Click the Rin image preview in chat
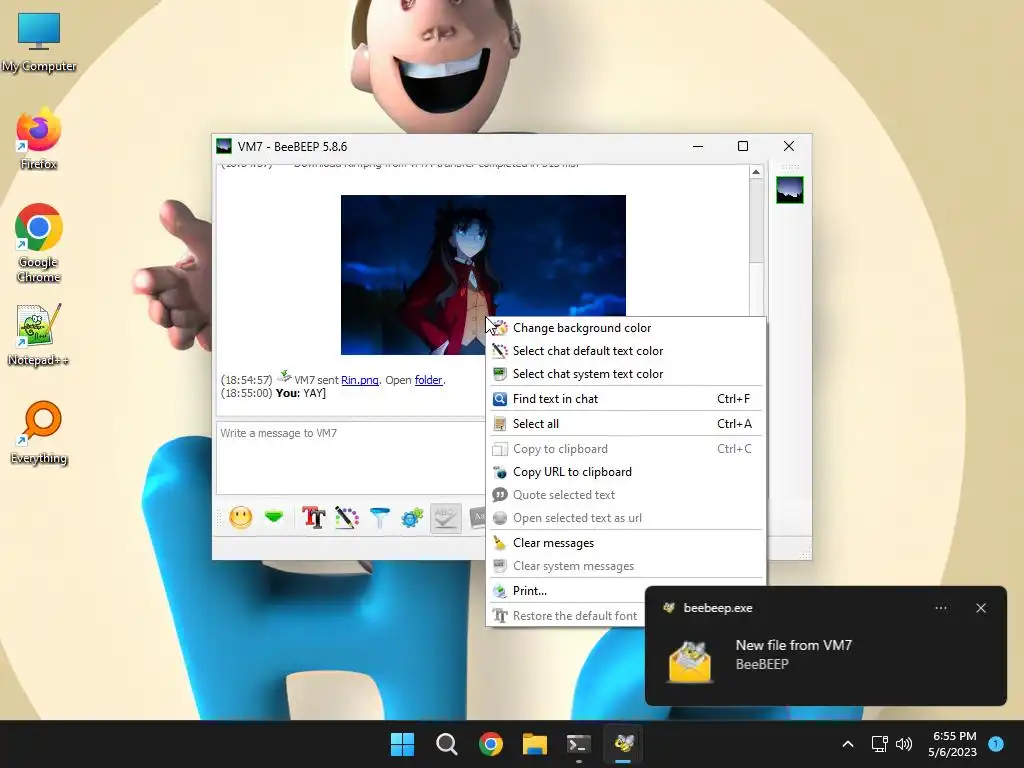The image size is (1024, 768). click(x=483, y=275)
